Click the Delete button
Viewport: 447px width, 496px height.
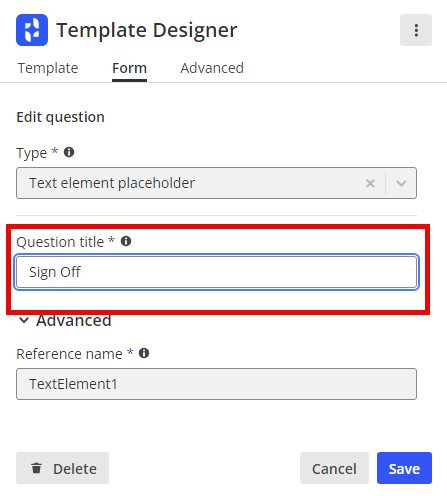coord(62,468)
